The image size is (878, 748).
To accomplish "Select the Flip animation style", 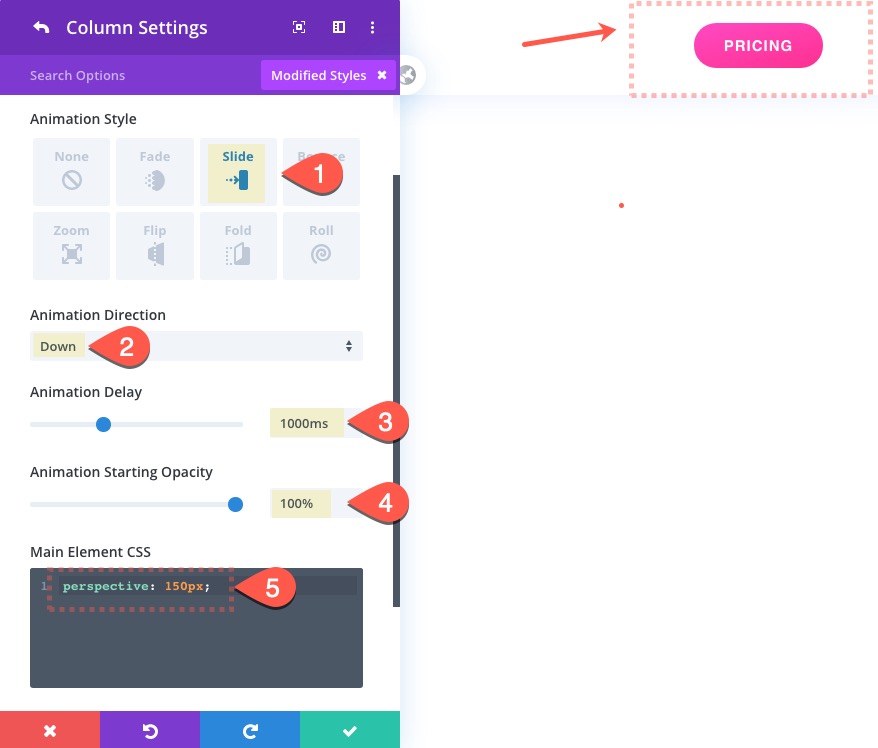I will pos(155,245).
